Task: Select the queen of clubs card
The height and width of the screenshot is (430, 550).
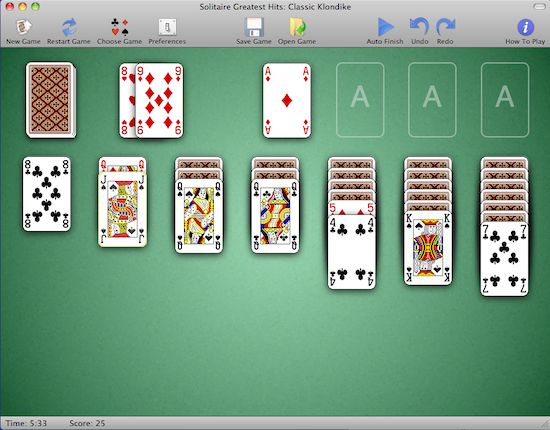Action: [x=275, y=216]
